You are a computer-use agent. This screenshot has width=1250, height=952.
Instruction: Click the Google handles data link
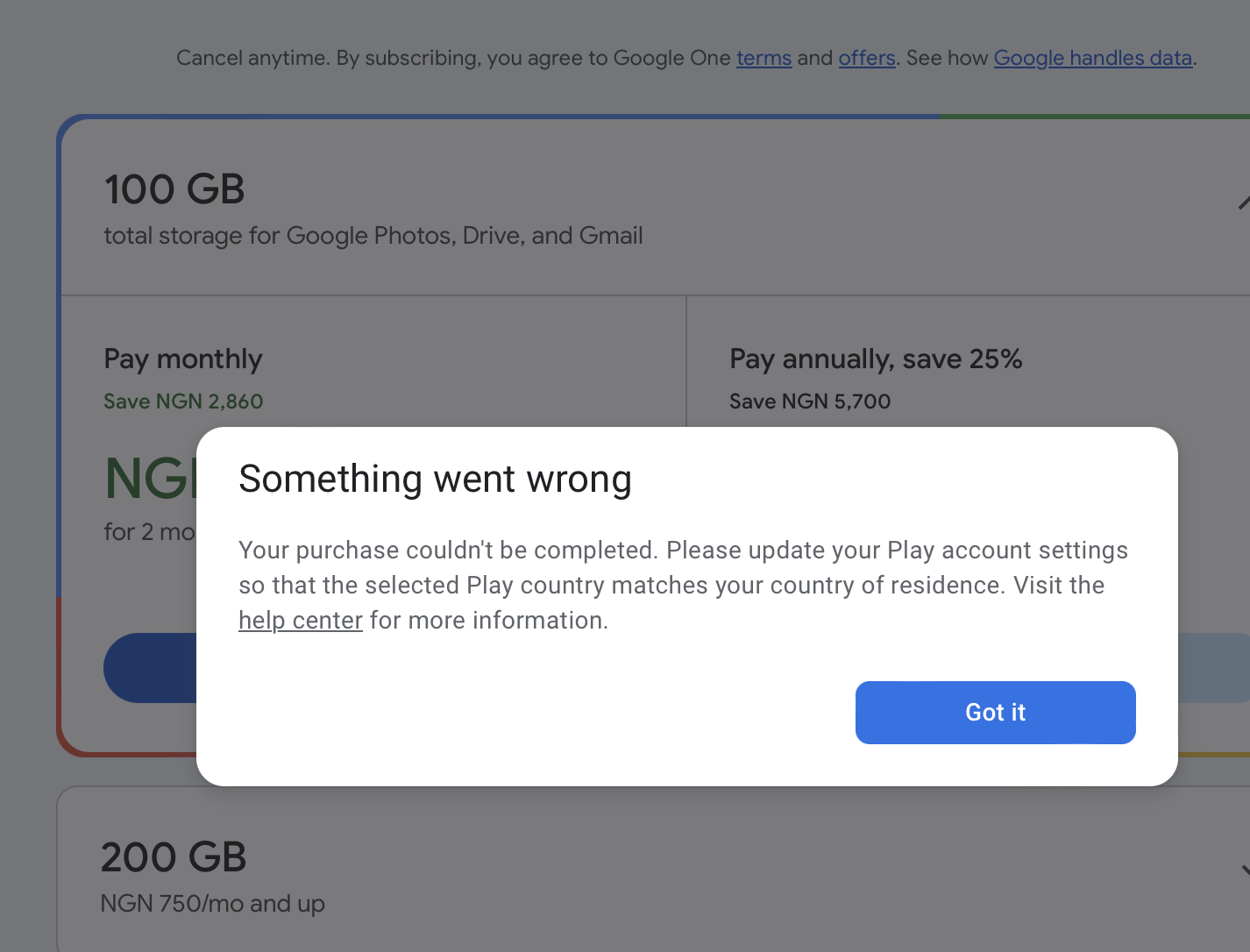1092,58
